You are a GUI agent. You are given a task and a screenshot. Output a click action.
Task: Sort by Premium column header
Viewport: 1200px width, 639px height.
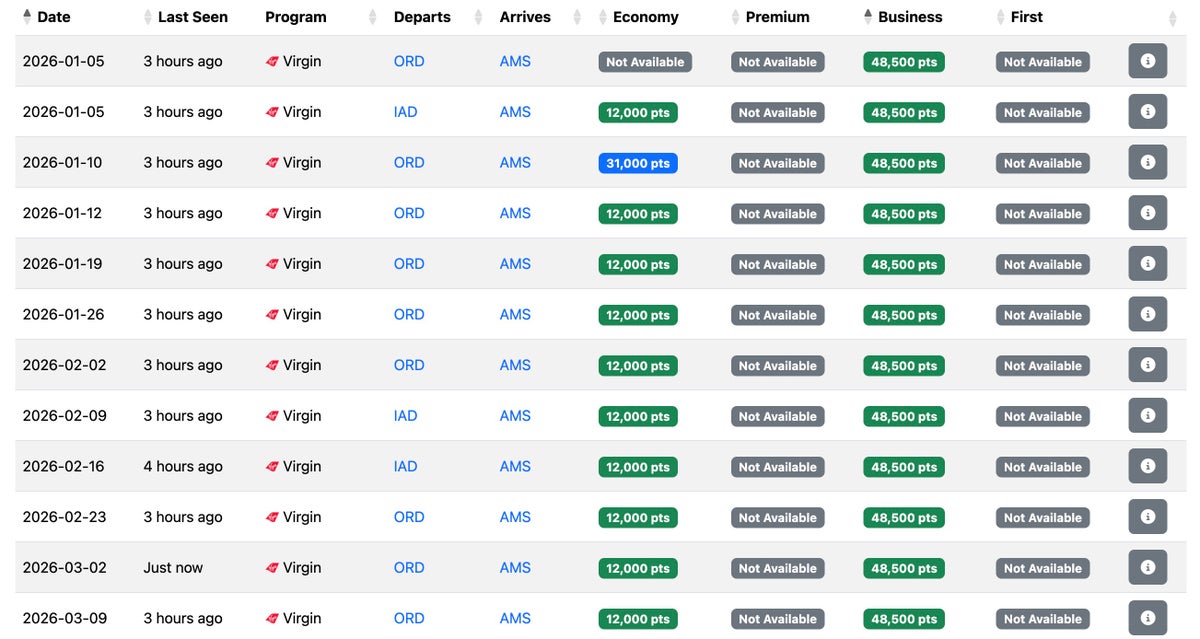(777, 17)
